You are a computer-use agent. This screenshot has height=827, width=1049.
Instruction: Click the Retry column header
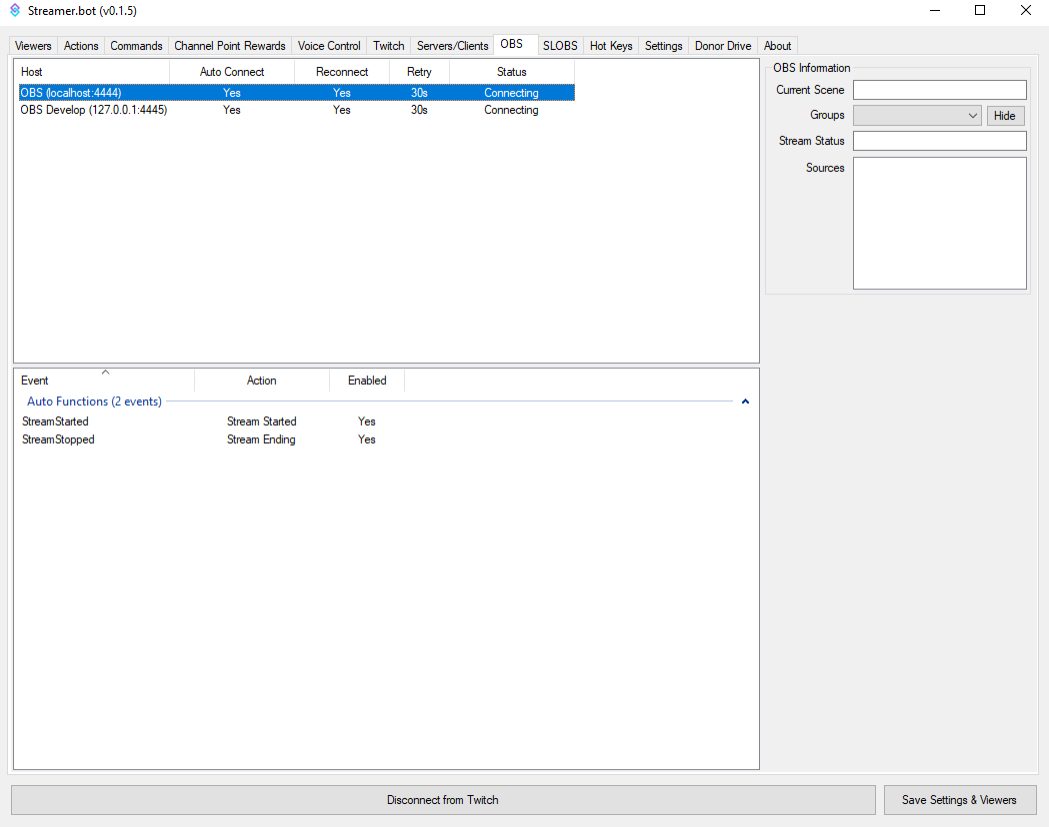pyautogui.click(x=419, y=72)
